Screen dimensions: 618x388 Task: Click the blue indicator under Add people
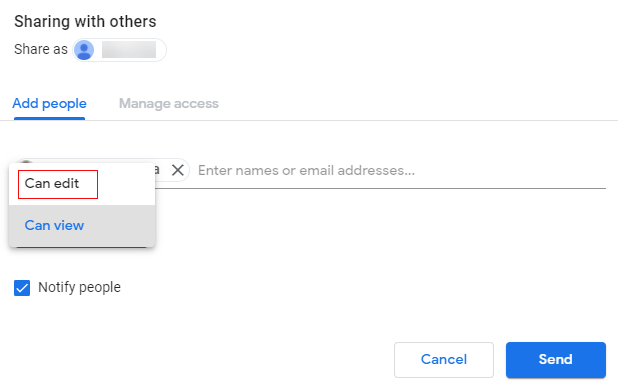pyautogui.click(x=49, y=118)
